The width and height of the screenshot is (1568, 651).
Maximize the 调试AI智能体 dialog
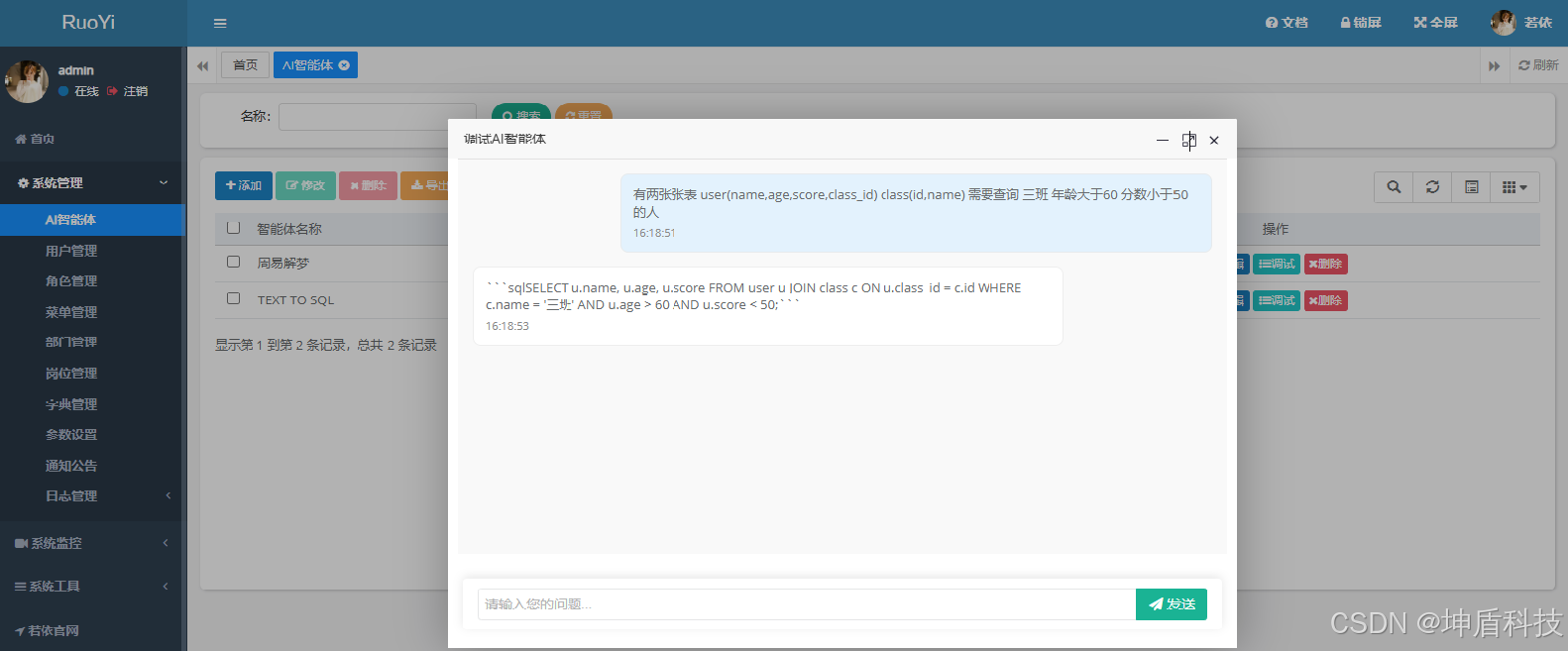pyautogui.click(x=1188, y=140)
